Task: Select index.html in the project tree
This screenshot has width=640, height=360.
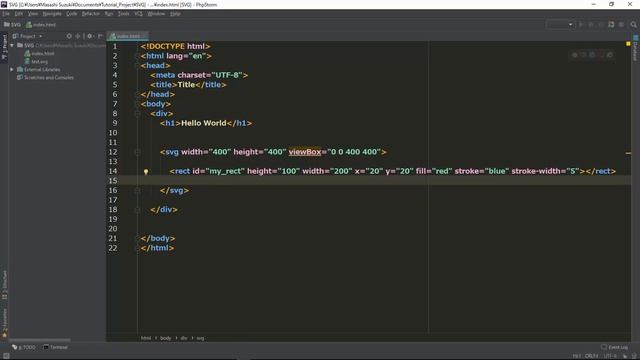Action: 40,53
